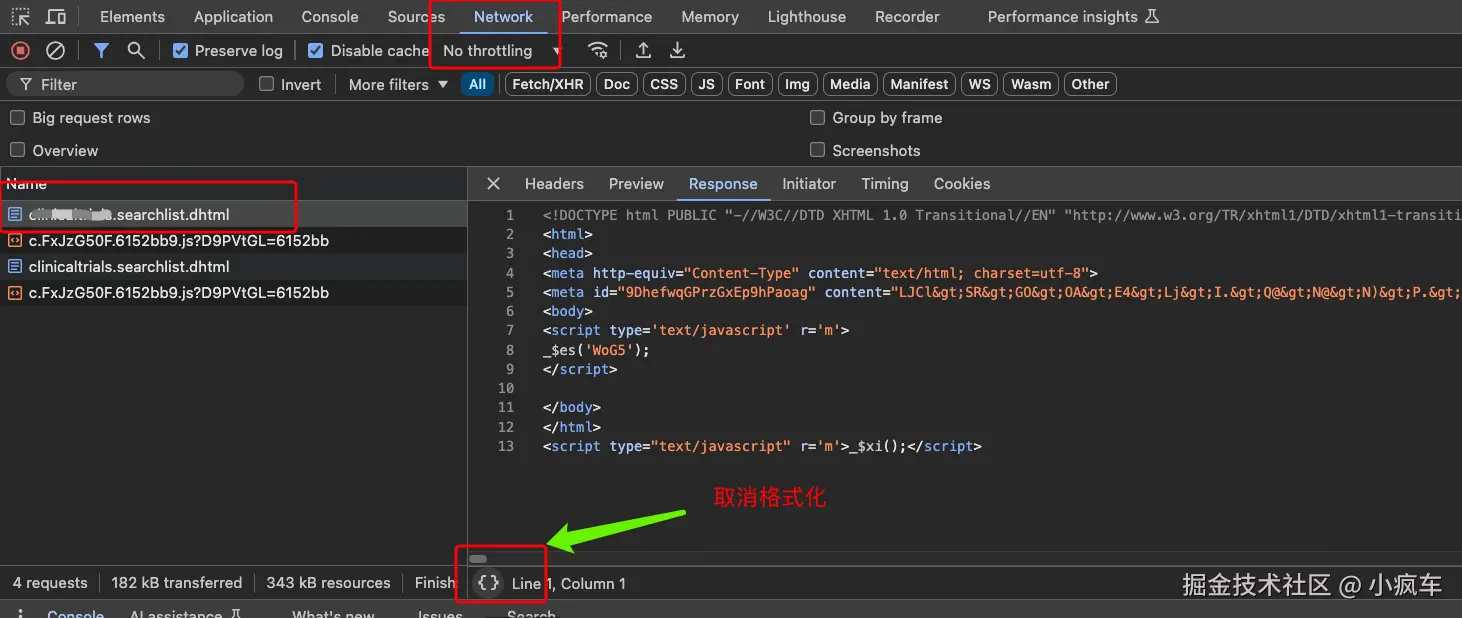The height and width of the screenshot is (618, 1462).
Task: Click code line number 7
Action: tap(510, 330)
